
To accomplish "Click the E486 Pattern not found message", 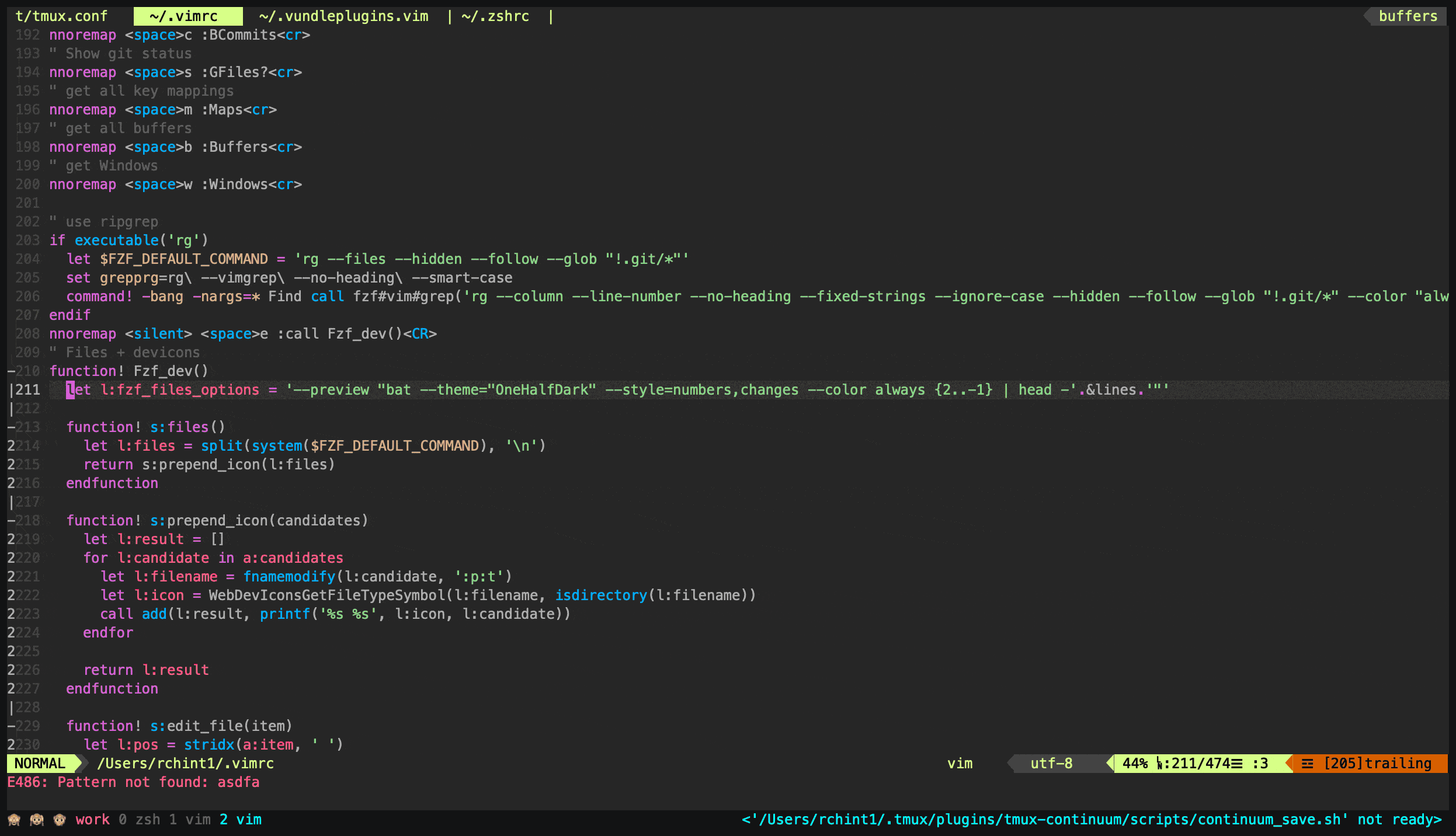I will pos(133,782).
